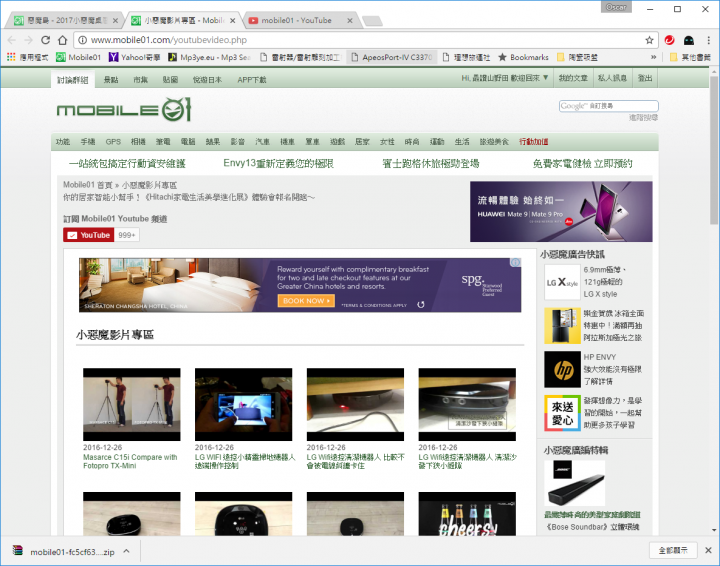Click the browser back arrow

tap(12, 40)
